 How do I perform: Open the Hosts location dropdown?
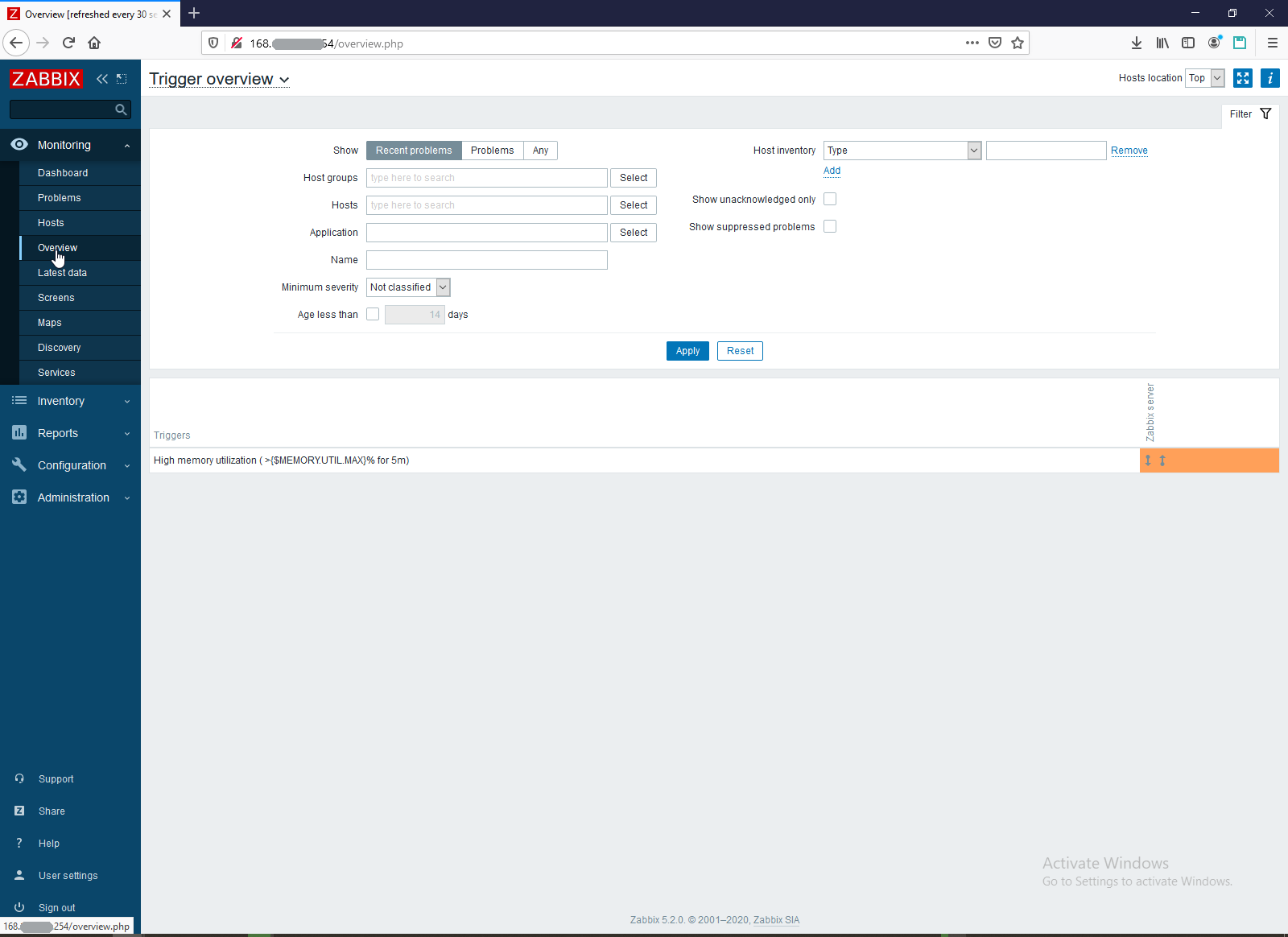pos(1204,78)
